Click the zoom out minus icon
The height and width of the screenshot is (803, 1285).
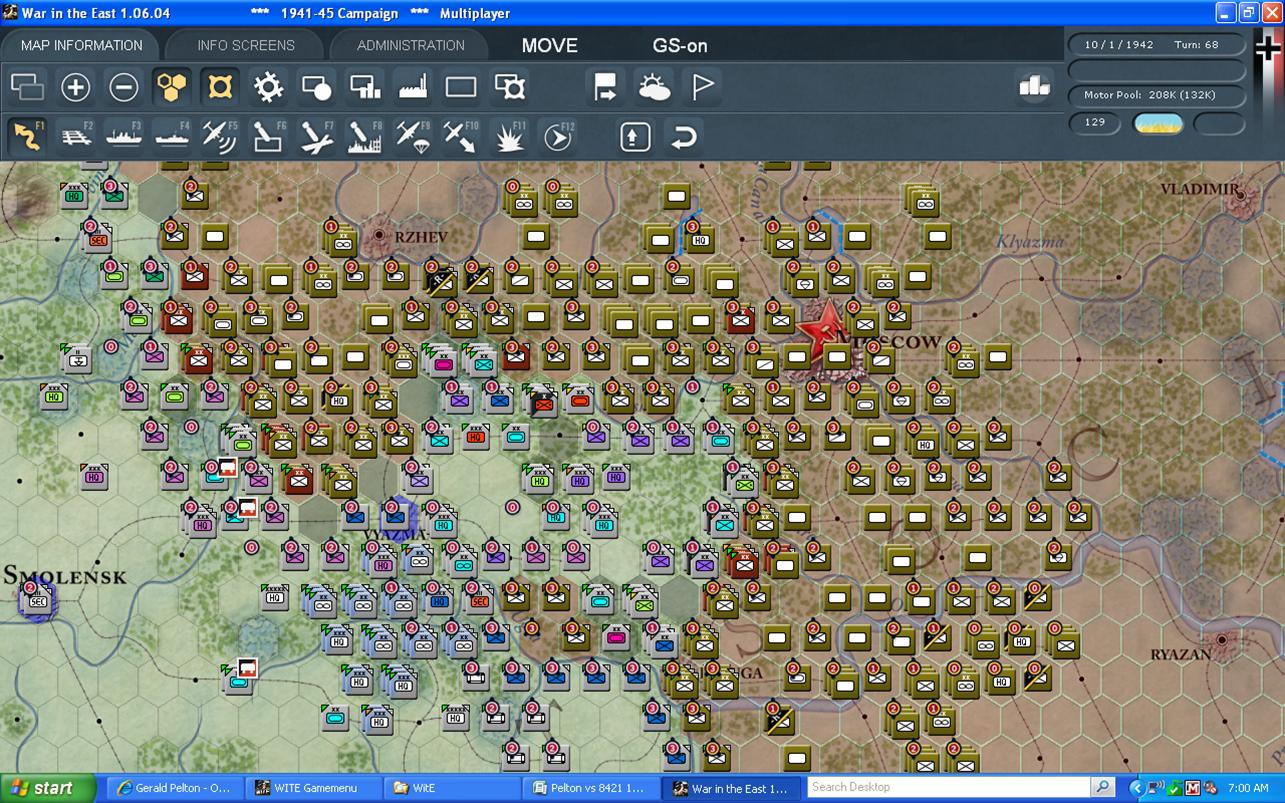(123, 88)
